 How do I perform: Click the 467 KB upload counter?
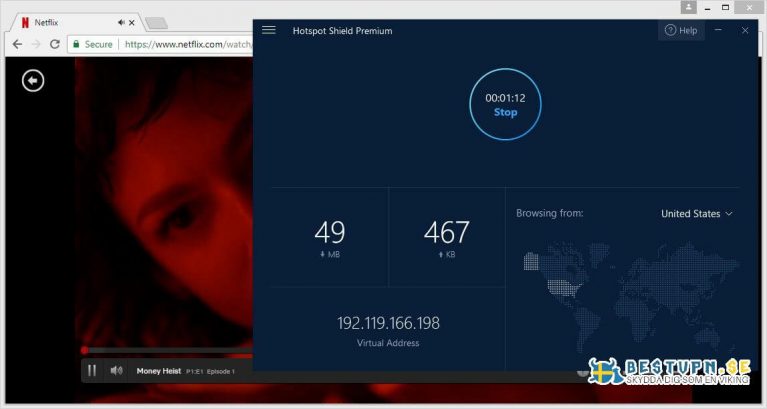[x=447, y=237]
